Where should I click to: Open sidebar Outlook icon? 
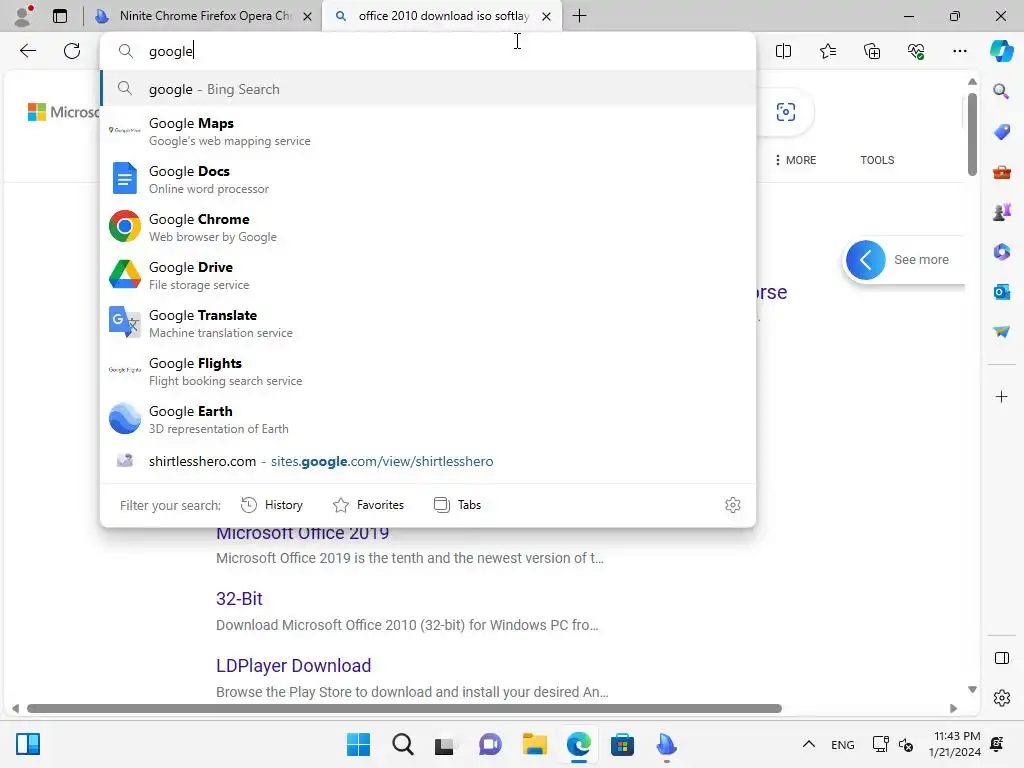[x=1001, y=292]
